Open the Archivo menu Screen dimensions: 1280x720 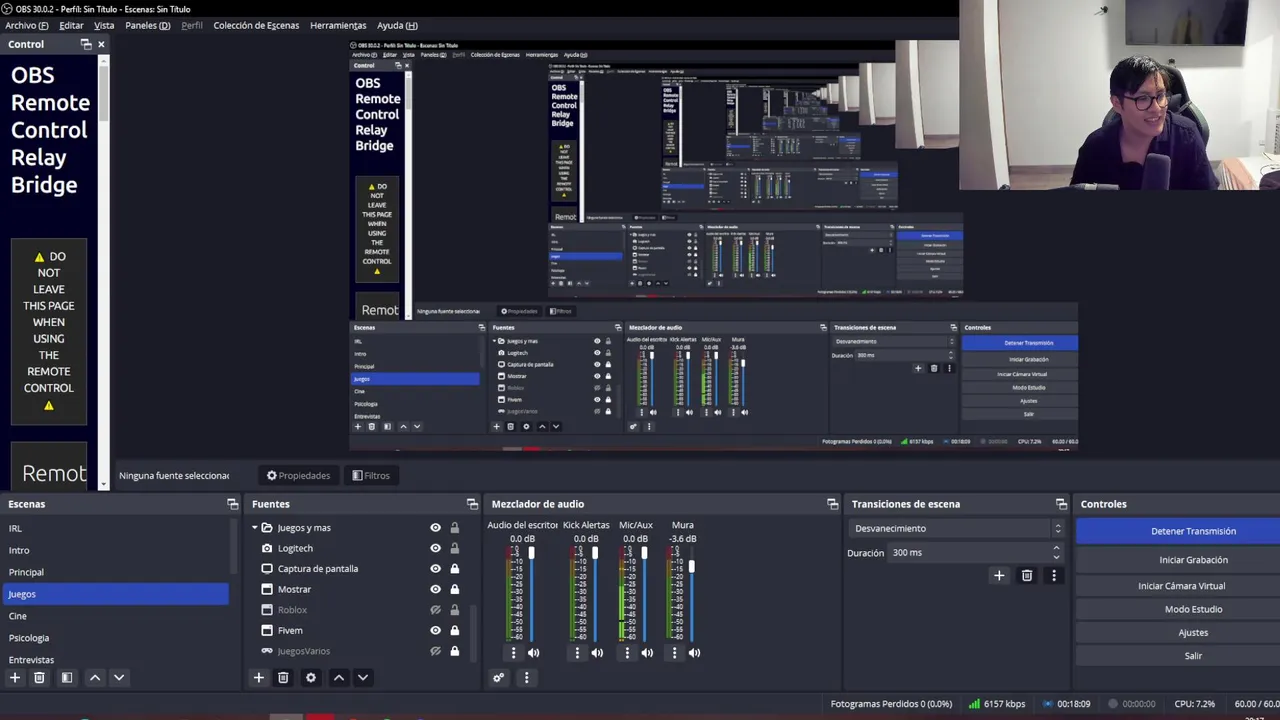(26, 25)
